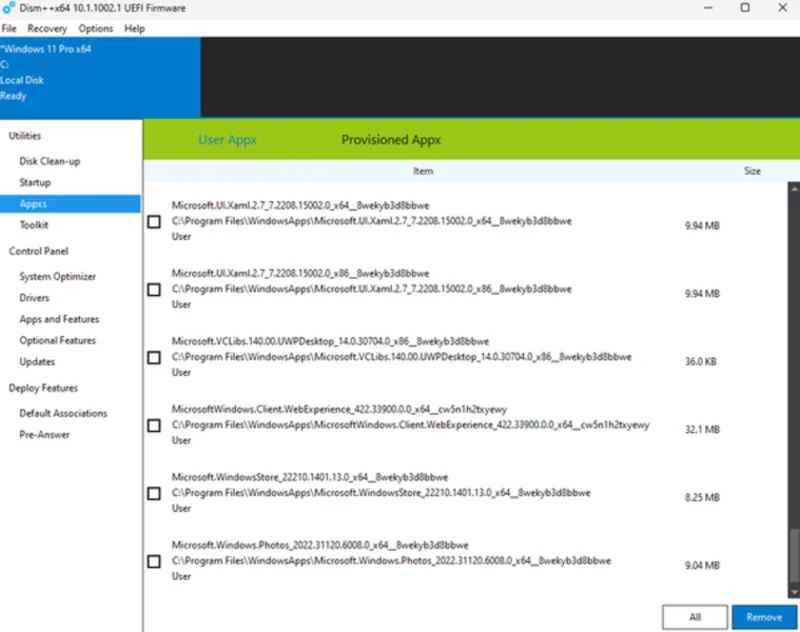Viewport: 800px width, 632px height.
Task: Go to System Optimizer in sidebar
Action: tap(58, 277)
